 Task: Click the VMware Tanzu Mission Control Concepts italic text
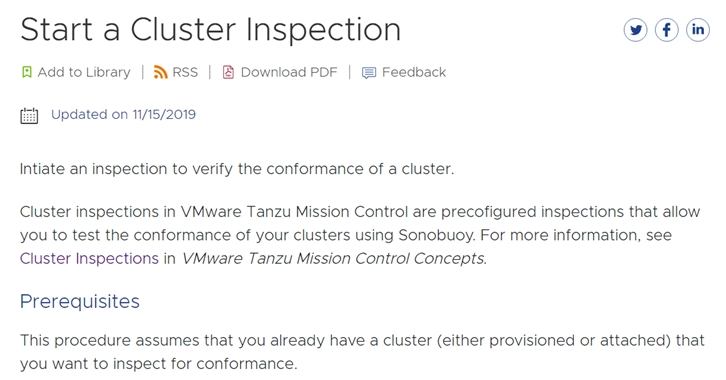(x=333, y=258)
